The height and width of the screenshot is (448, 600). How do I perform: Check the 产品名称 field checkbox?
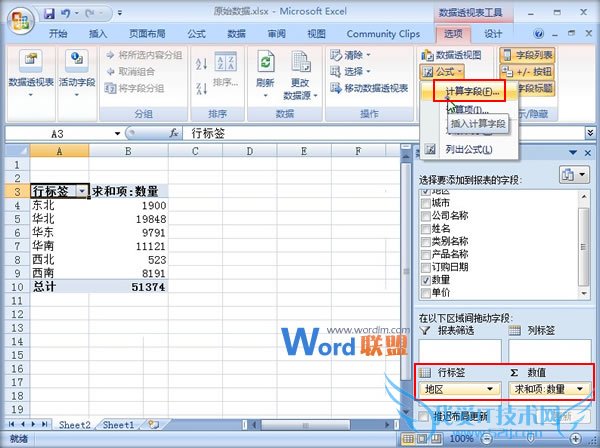[x=425, y=255]
